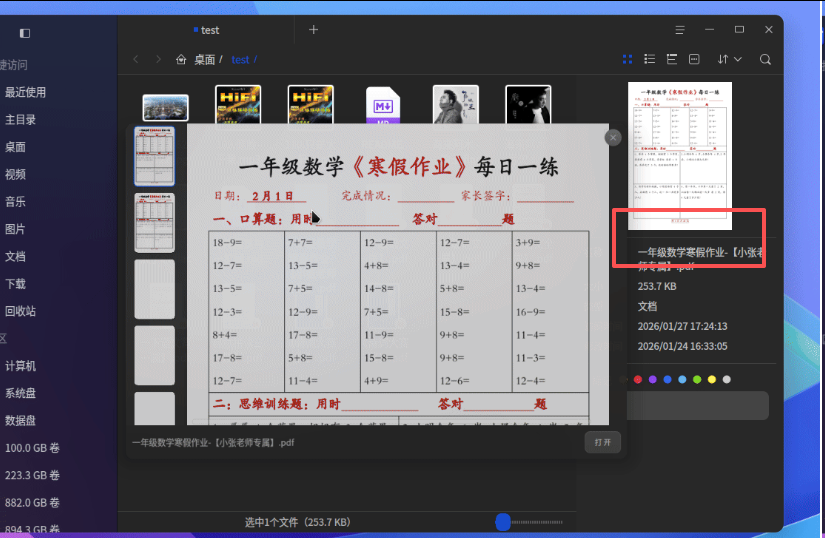This screenshot has height=538, width=825.
Task: Select the first HiFi image file
Action: pyautogui.click(x=238, y=104)
